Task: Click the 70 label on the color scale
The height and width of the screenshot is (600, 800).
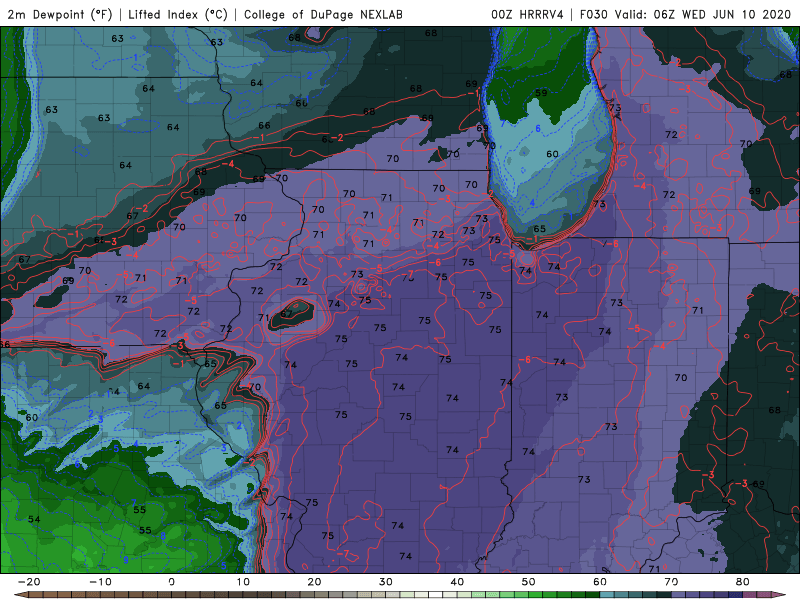Action: click(671, 582)
